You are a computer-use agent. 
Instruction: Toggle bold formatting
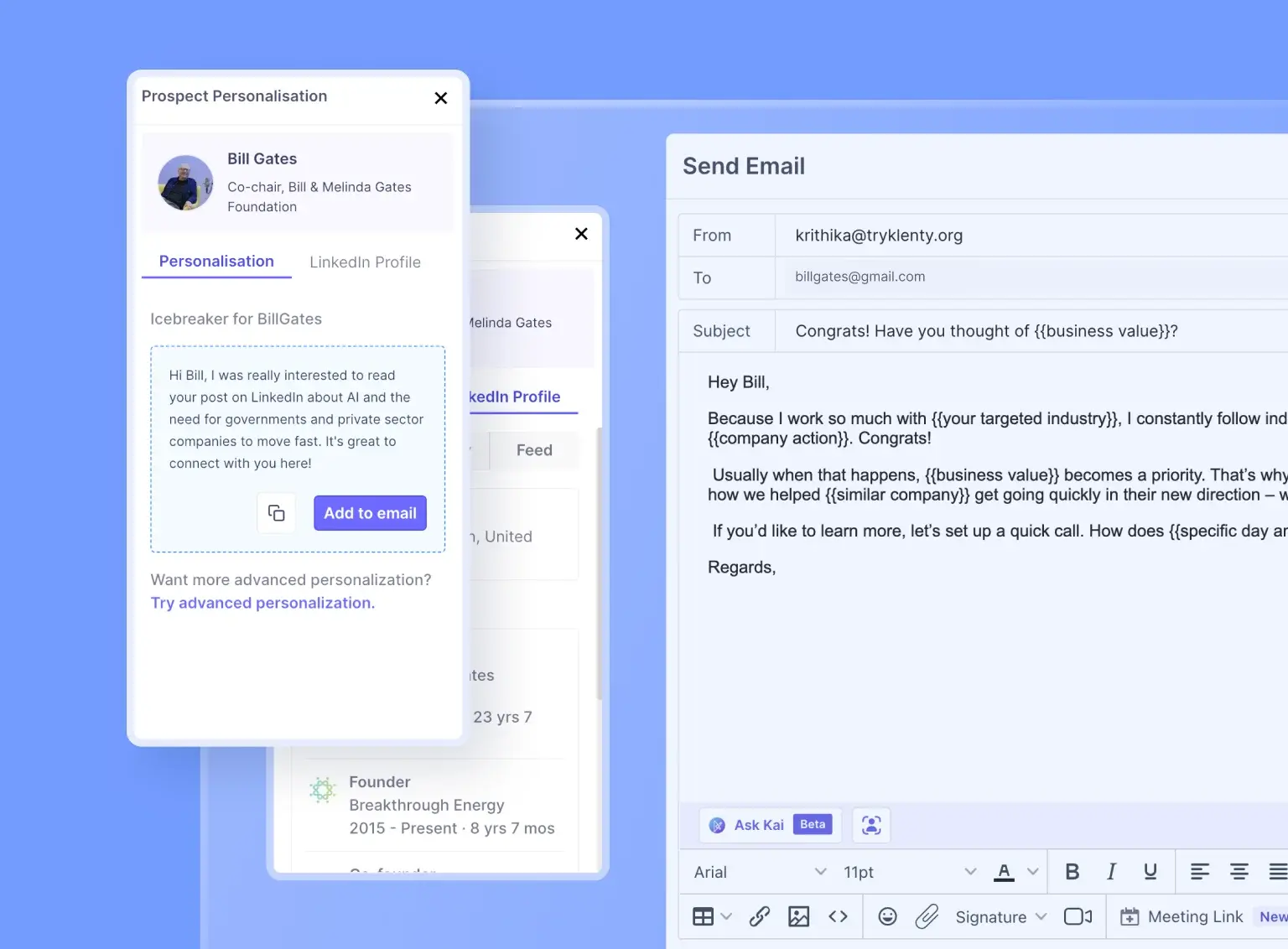[x=1072, y=872]
